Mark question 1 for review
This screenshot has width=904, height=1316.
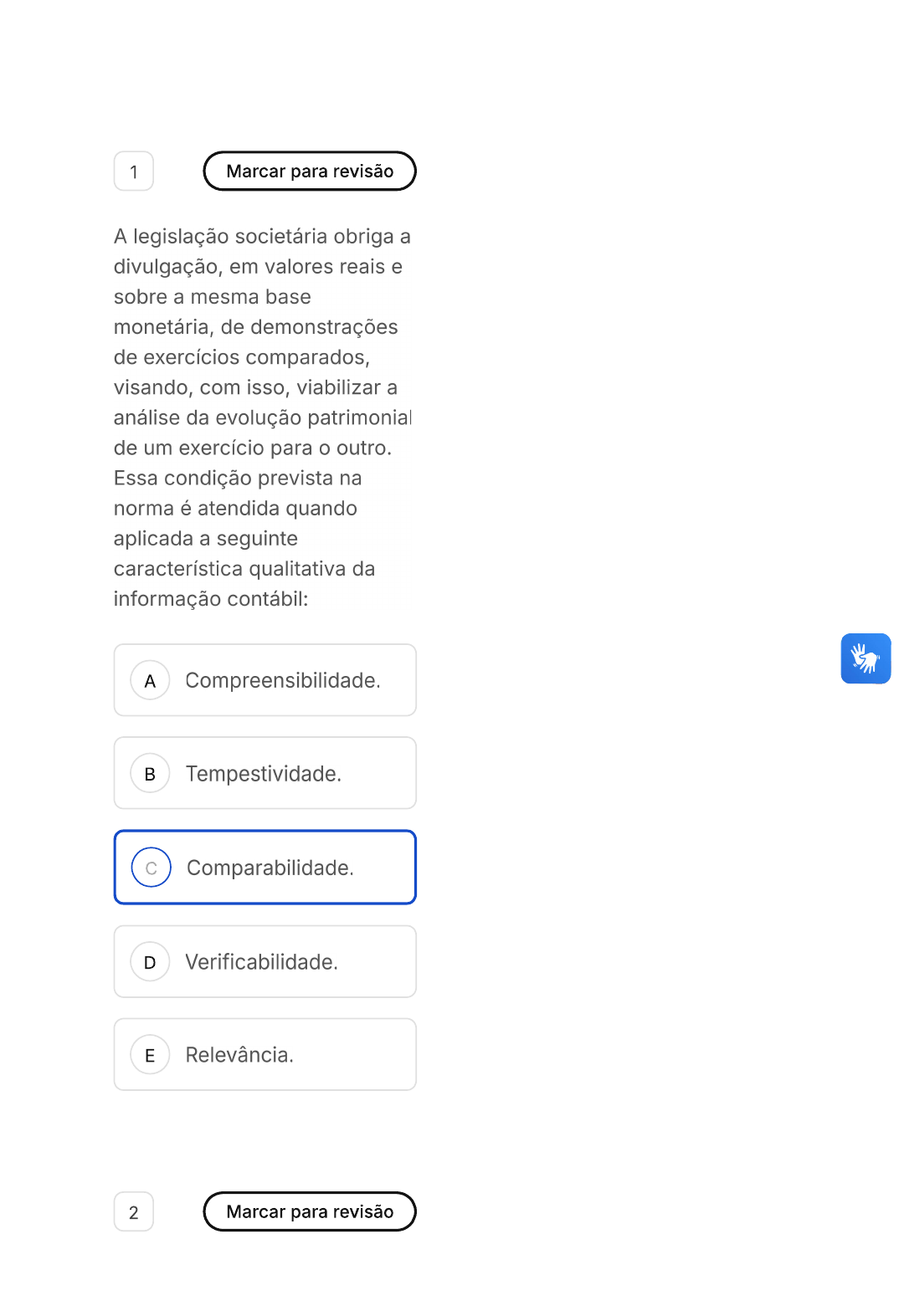click(310, 172)
